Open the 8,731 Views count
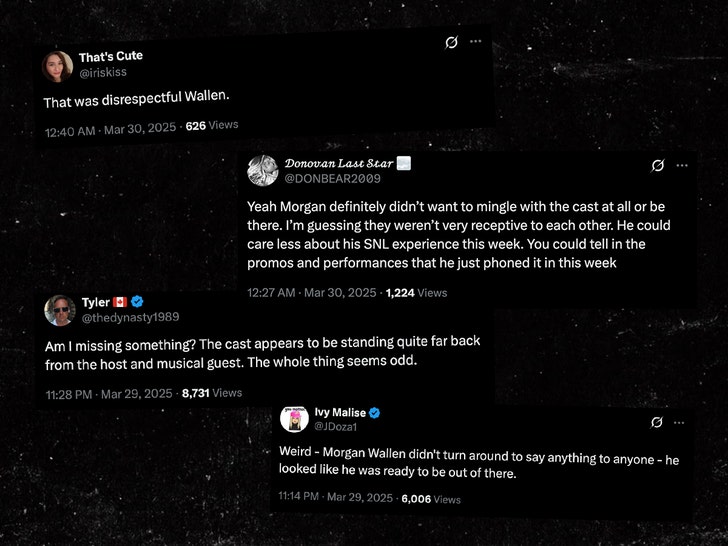Screen dimensions: 728x546 point(212,394)
